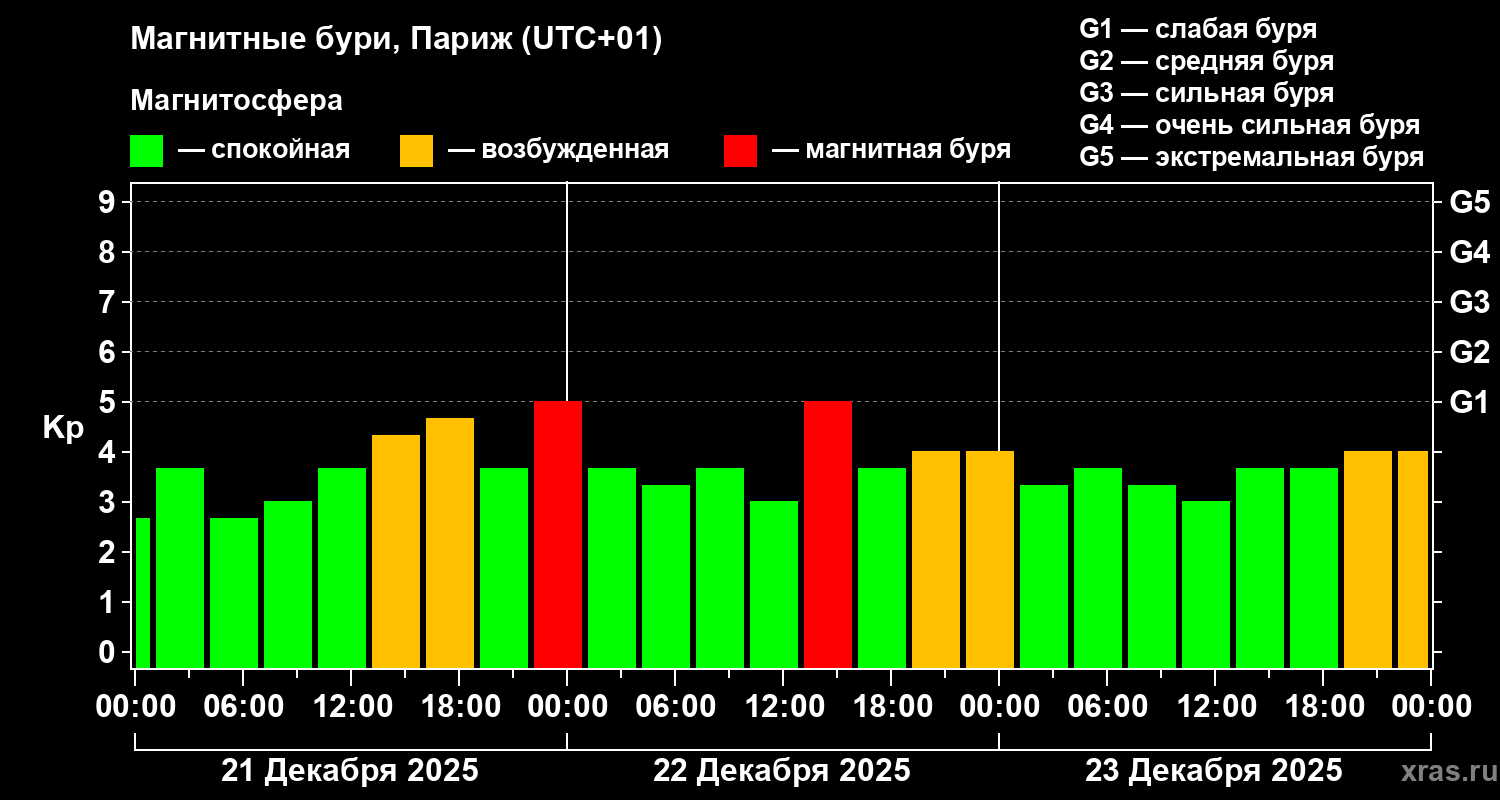Select the 'G3 — сильная буря' legend line
The height and width of the screenshot is (800, 1500).
(1207, 93)
